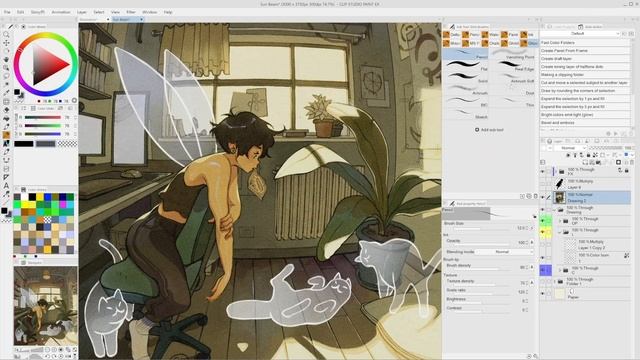
Task: Open the Filter menu
Action: tap(131, 12)
